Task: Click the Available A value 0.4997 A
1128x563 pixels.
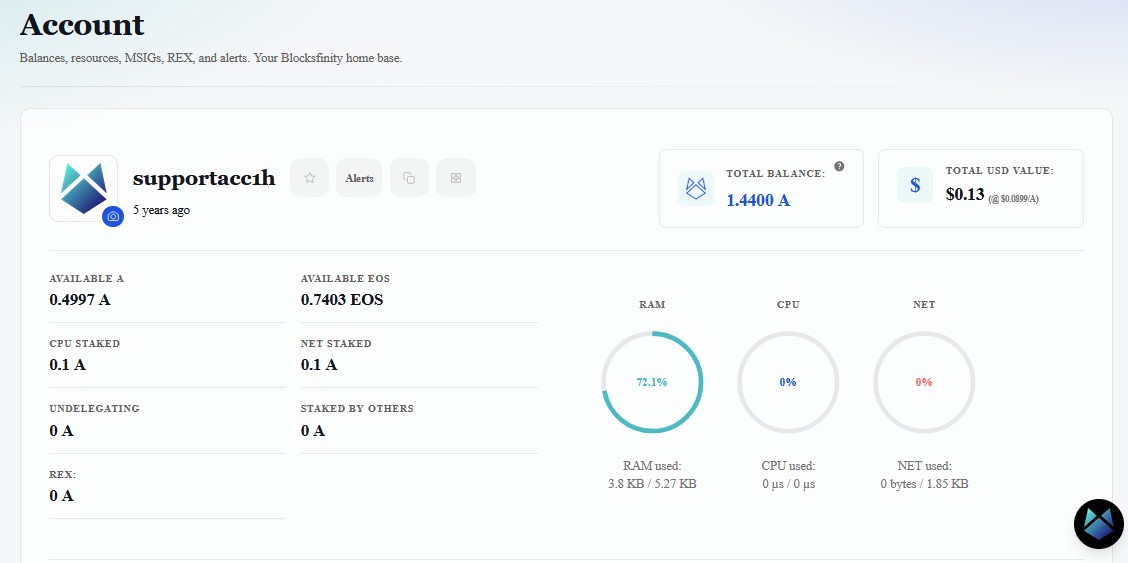Action: click(x=80, y=300)
